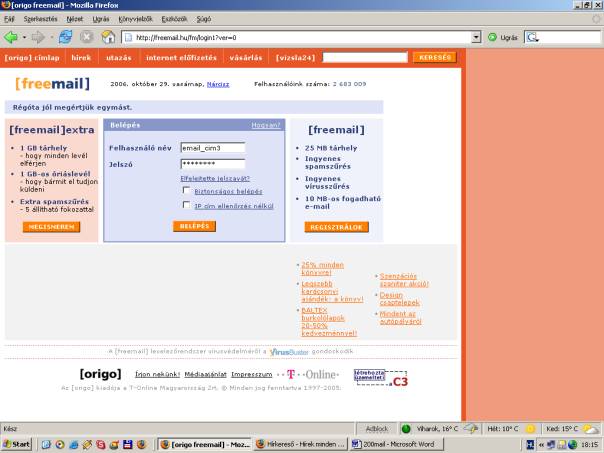Switch to the utazás navigation tab
This screenshot has height=453, width=604.
119,58
